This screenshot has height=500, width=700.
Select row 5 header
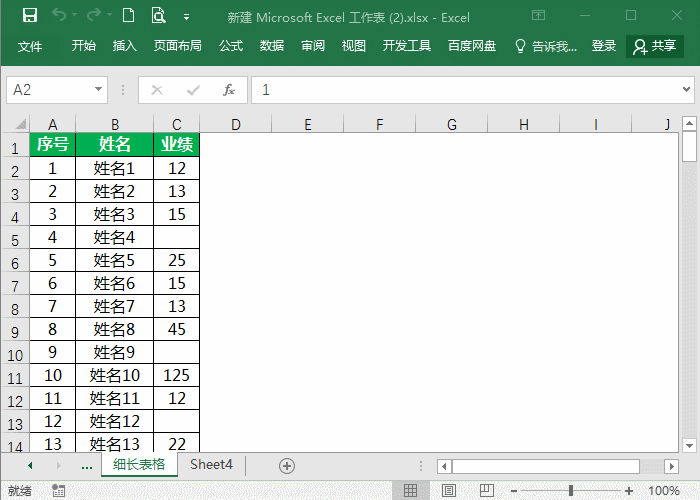pos(15,240)
